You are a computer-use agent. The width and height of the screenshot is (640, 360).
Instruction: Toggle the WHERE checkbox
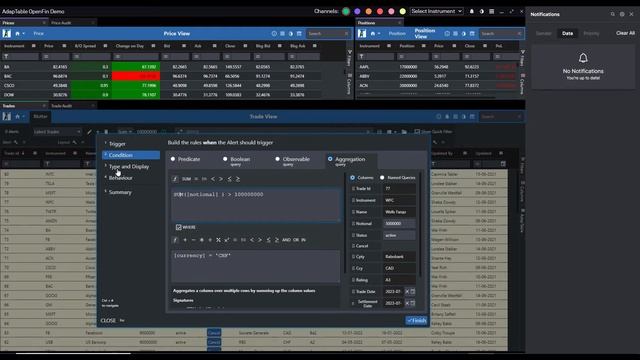pyautogui.click(x=178, y=227)
